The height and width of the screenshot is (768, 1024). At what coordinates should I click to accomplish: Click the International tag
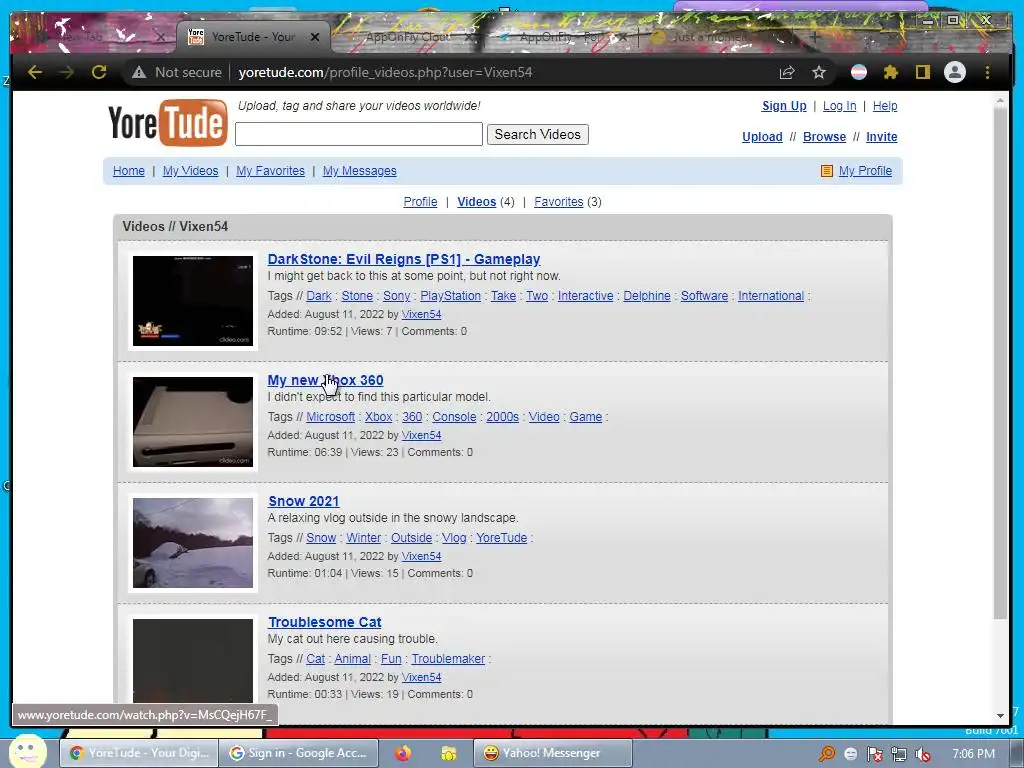[771, 296]
